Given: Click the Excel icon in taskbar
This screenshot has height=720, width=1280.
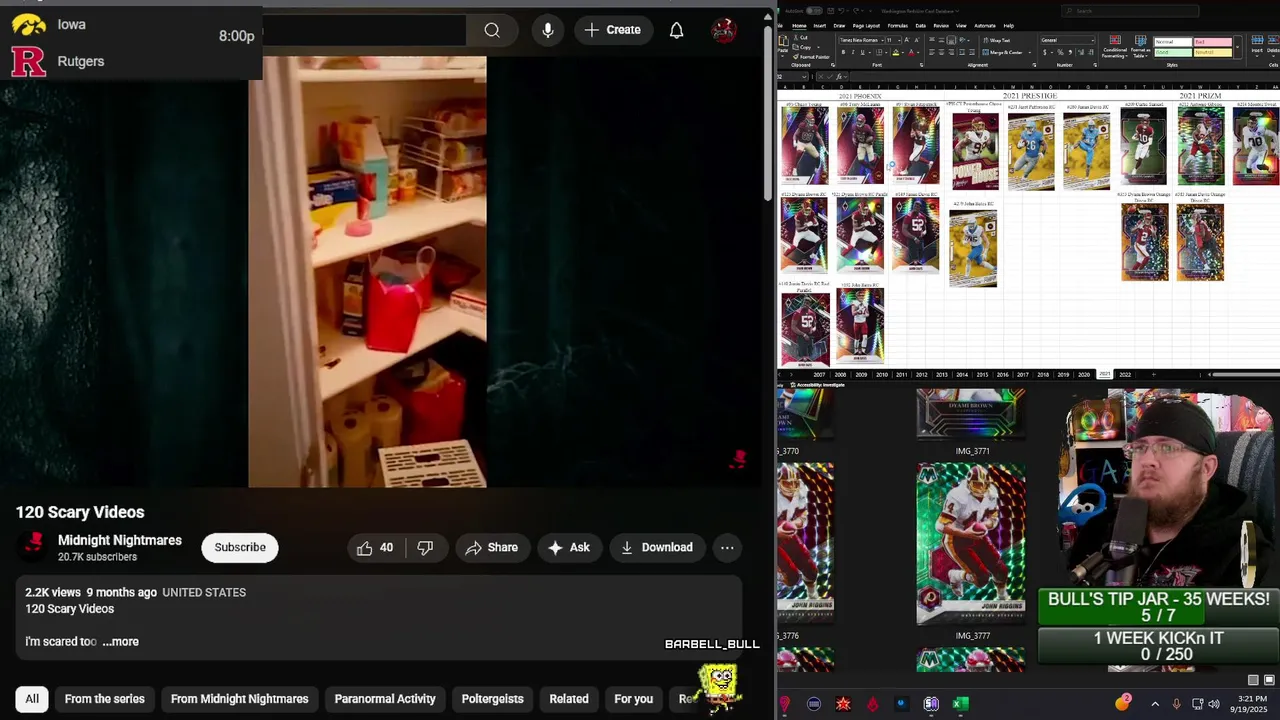Looking at the screenshot, I should click(960, 704).
